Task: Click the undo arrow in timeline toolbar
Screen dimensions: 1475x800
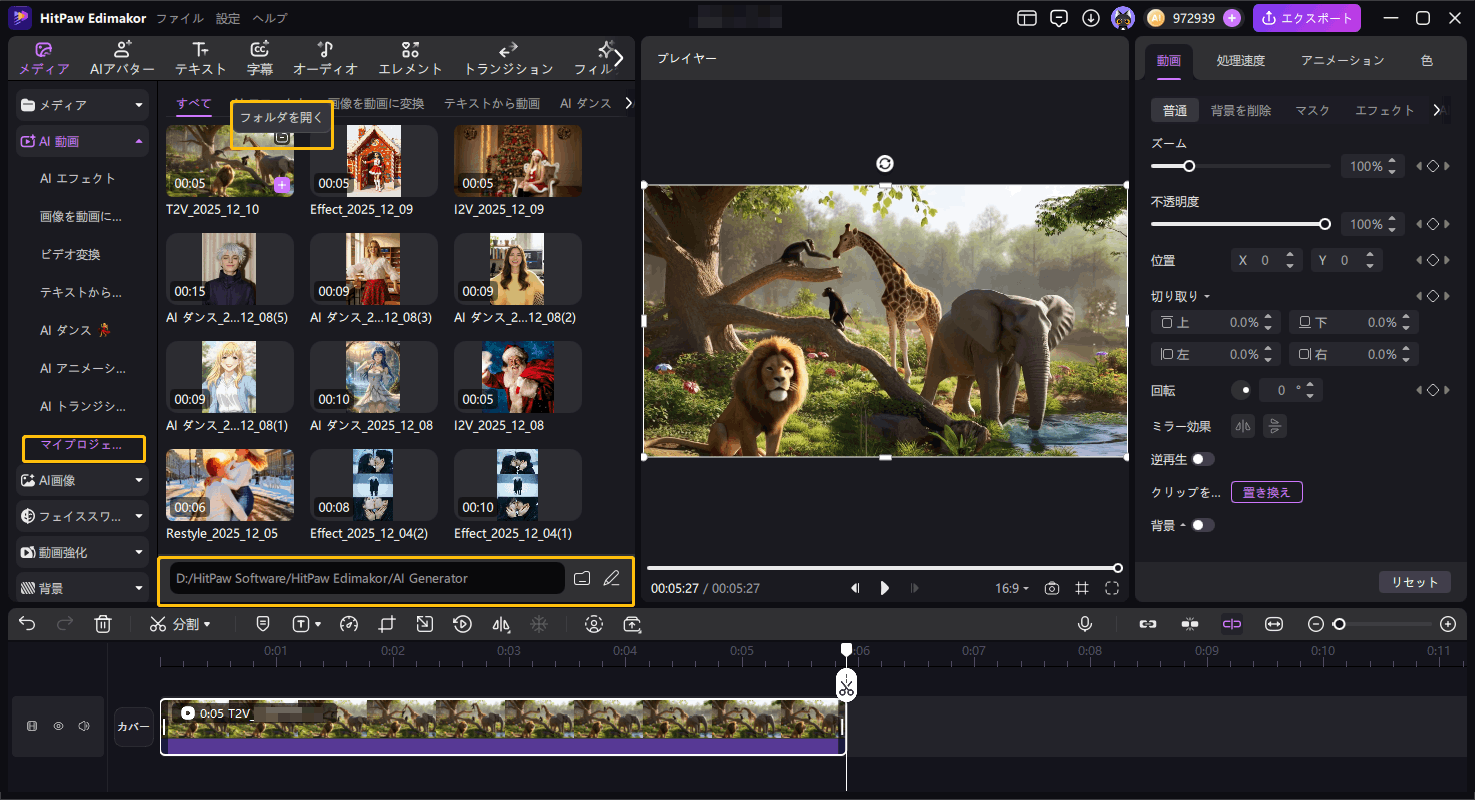Action: pos(27,624)
